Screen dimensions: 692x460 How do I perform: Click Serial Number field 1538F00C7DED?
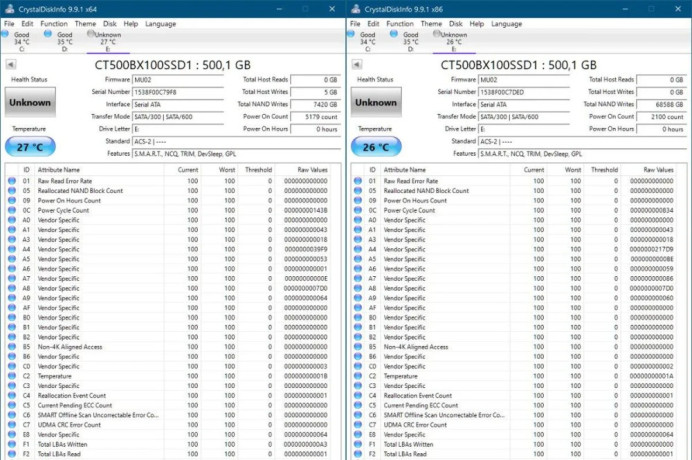coord(524,92)
